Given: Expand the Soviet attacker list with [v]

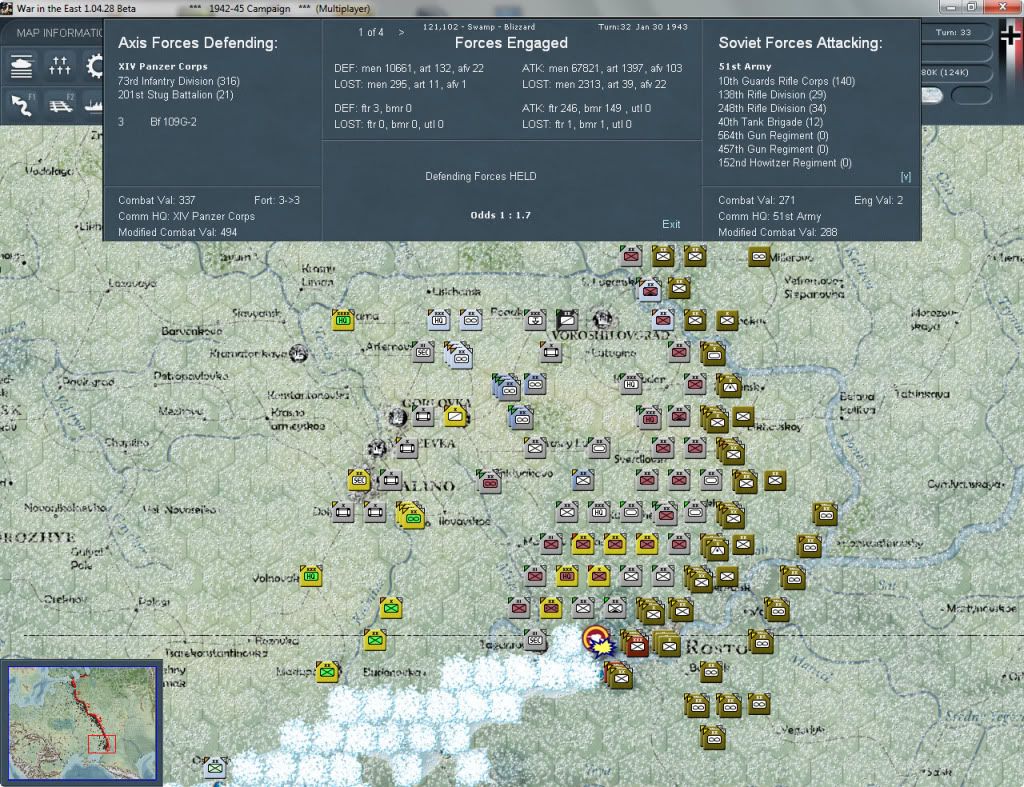Looking at the screenshot, I should point(905,176).
